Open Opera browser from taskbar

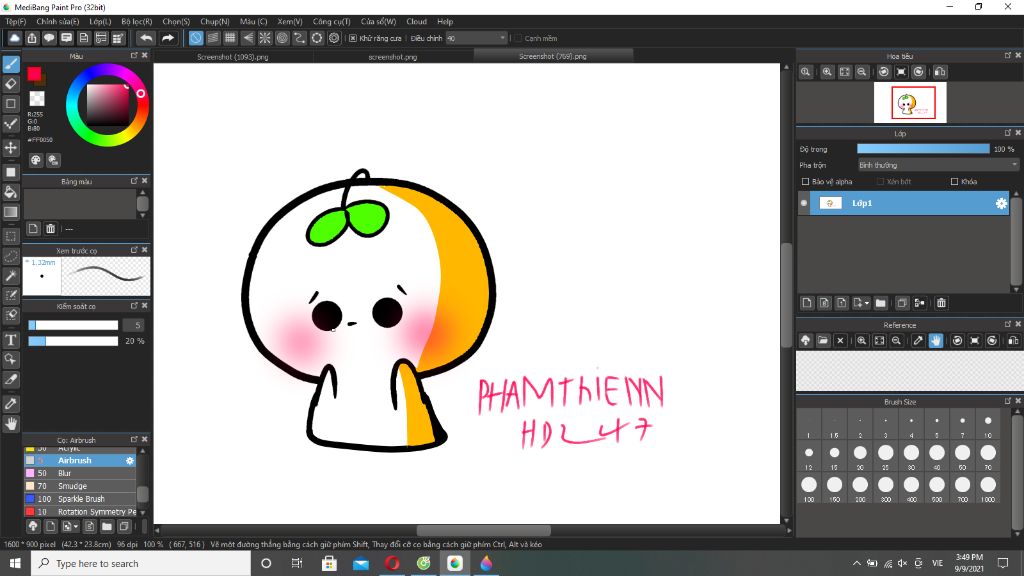point(392,563)
